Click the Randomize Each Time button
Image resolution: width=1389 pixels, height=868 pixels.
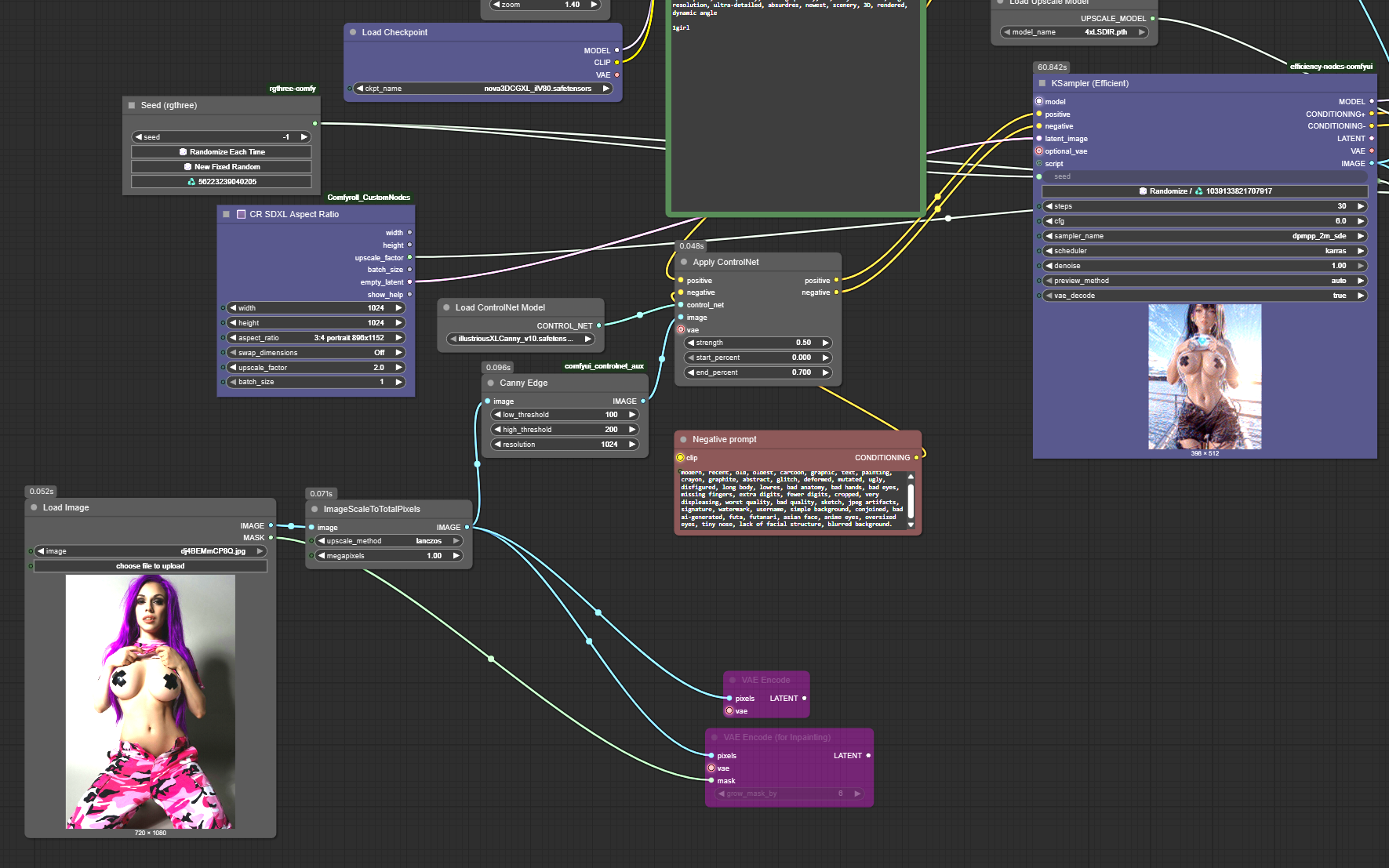point(221,152)
